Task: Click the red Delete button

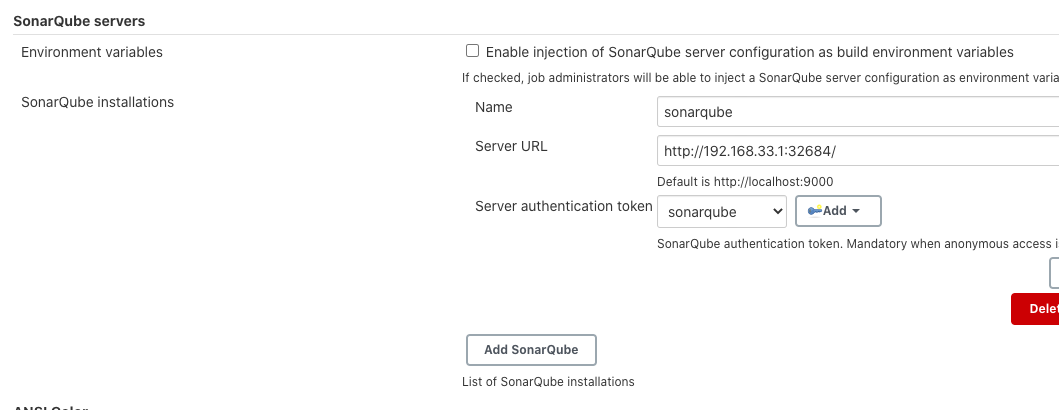Action: point(1036,309)
